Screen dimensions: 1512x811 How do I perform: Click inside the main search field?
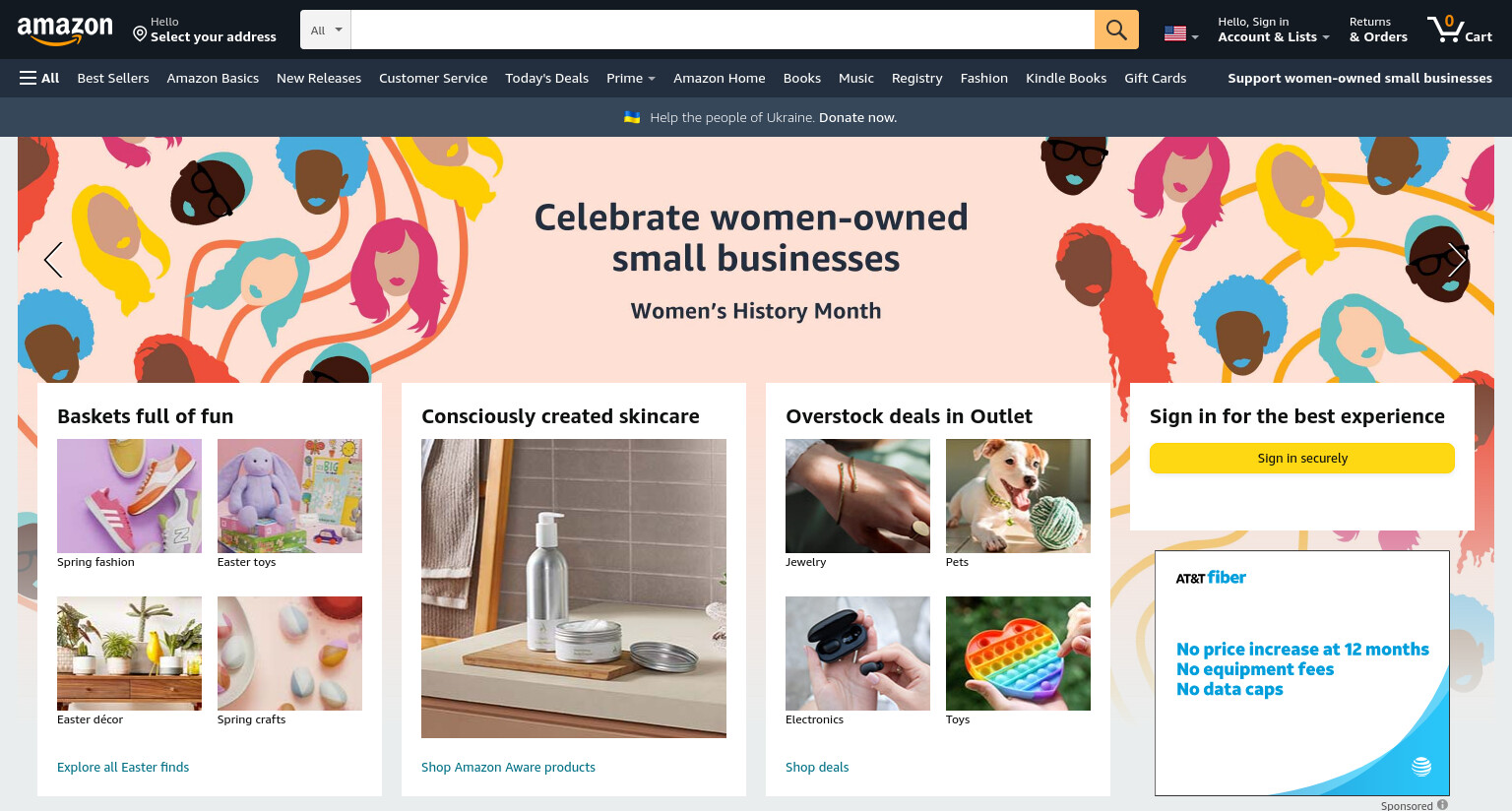pyautogui.click(x=723, y=30)
